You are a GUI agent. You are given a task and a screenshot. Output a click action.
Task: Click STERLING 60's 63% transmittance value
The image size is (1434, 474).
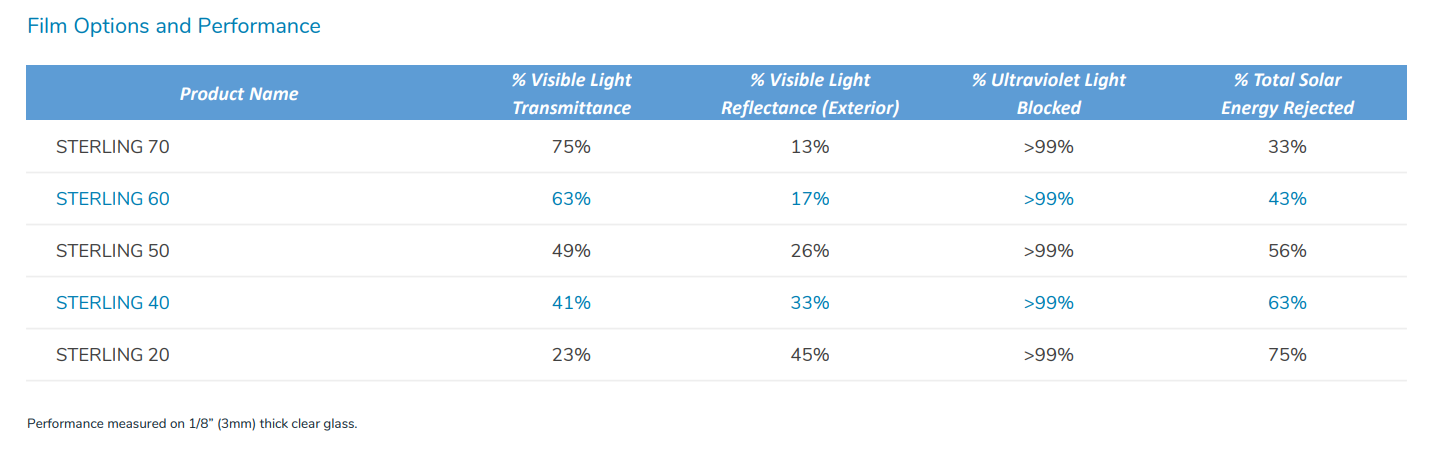pyautogui.click(x=571, y=199)
